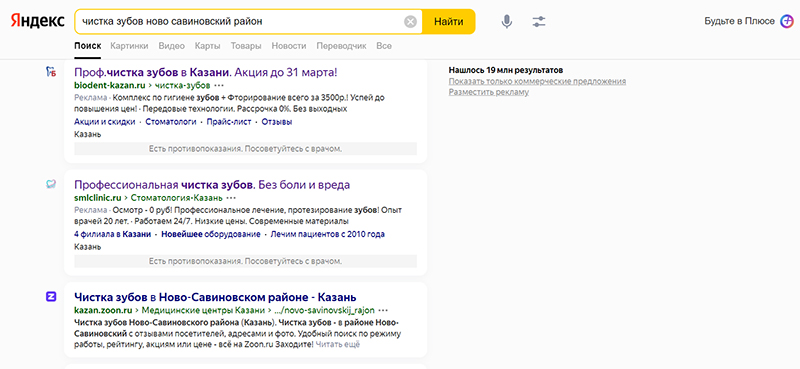Open the Переводчик tab
800x369 pixels.
click(x=341, y=46)
